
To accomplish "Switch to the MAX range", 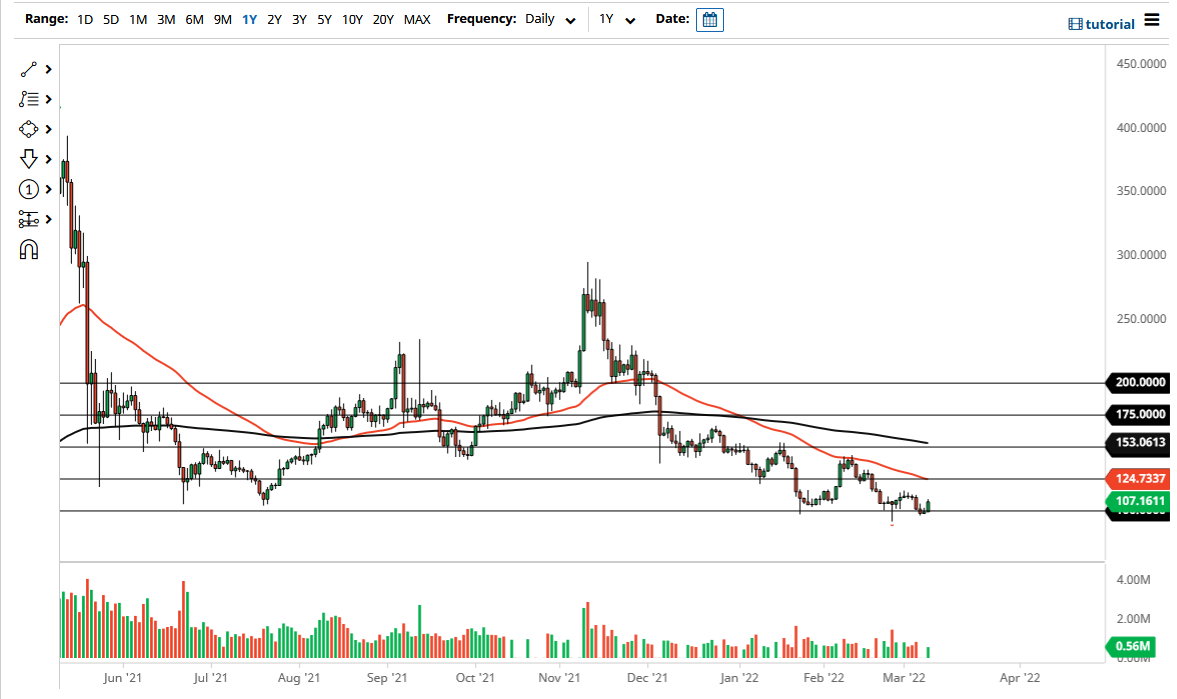I will [x=417, y=18].
